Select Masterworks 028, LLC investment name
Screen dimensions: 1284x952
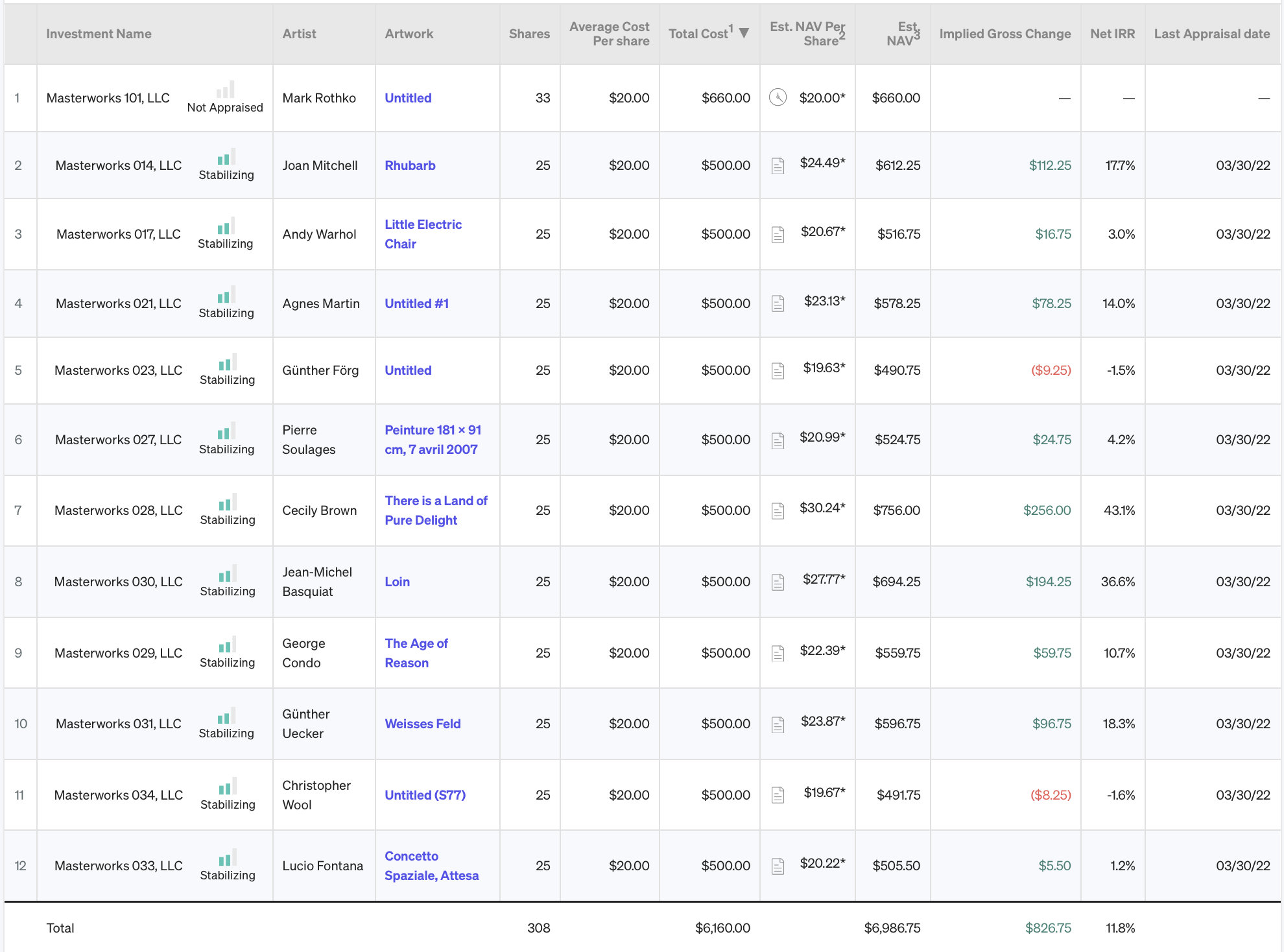119,510
